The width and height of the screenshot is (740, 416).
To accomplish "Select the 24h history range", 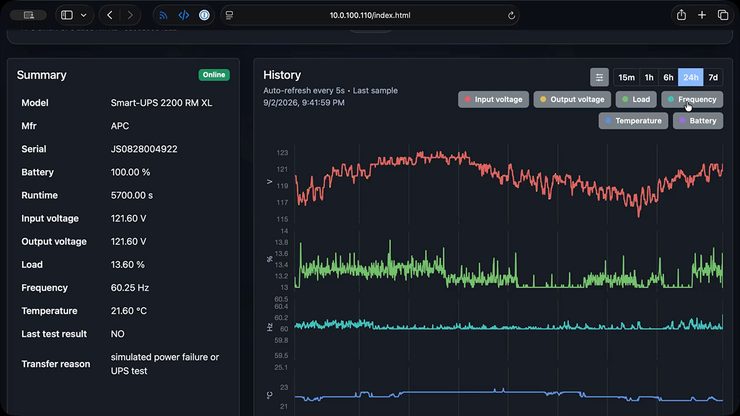I will coord(690,77).
